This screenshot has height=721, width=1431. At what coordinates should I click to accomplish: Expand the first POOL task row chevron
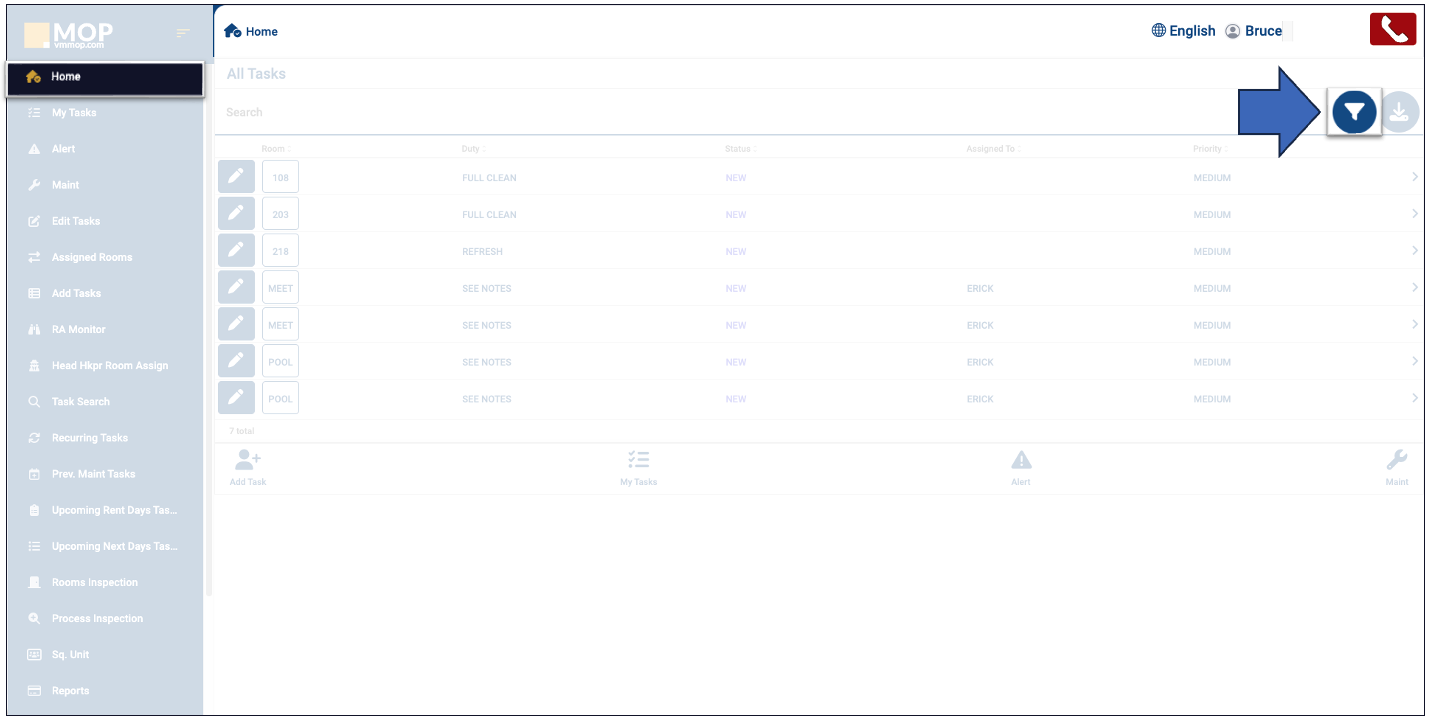point(1414,361)
